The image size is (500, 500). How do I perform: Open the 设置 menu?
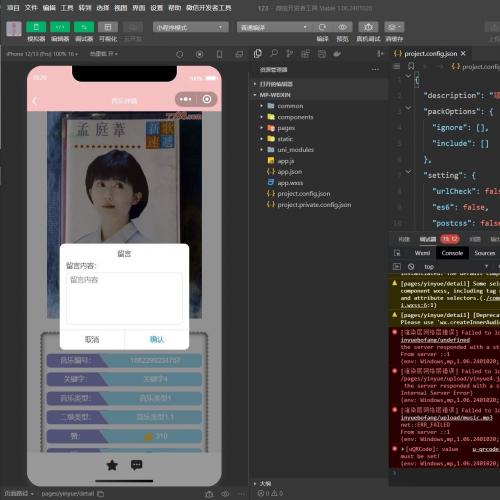(x=156, y=8)
